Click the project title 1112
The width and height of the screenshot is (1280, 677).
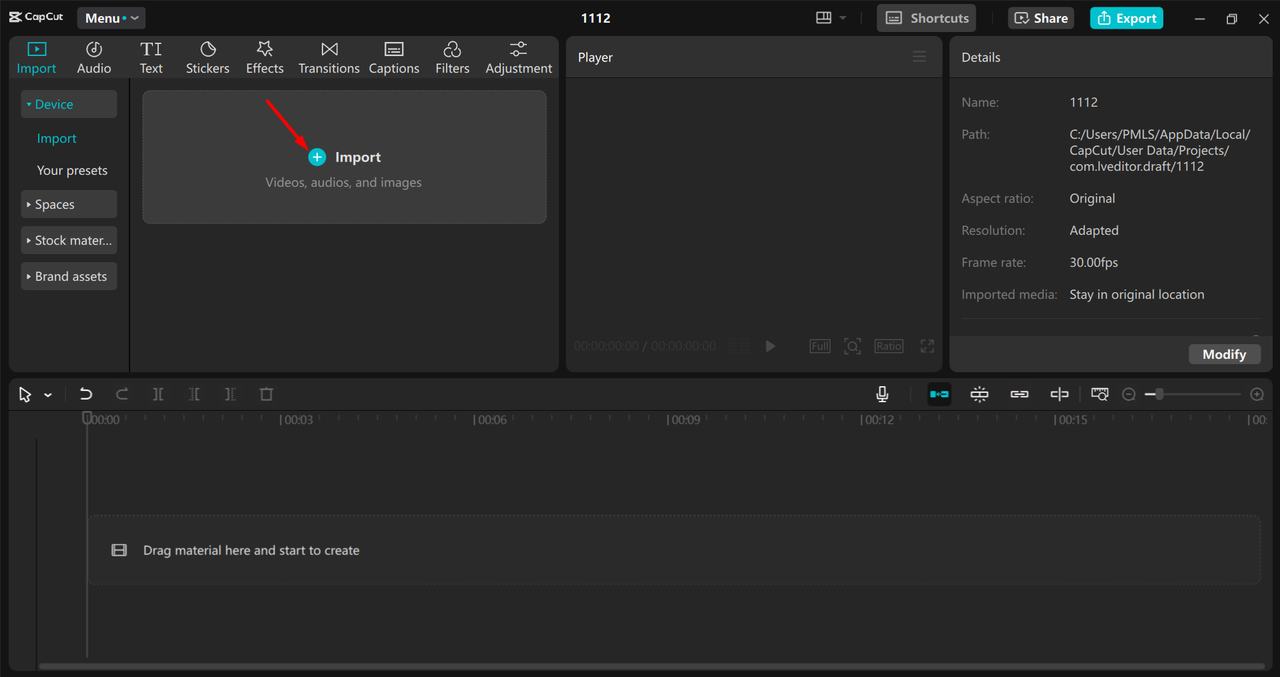pyautogui.click(x=596, y=18)
